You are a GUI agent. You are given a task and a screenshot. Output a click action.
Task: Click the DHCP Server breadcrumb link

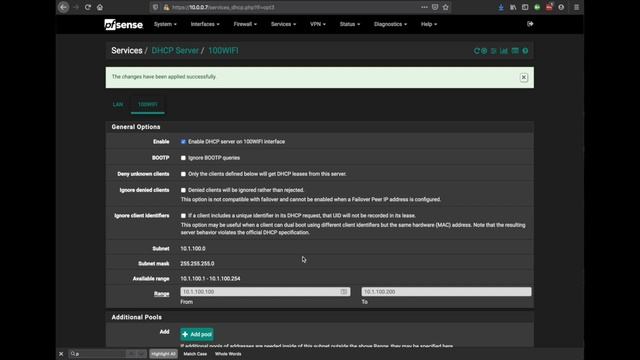[x=175, y=51]
